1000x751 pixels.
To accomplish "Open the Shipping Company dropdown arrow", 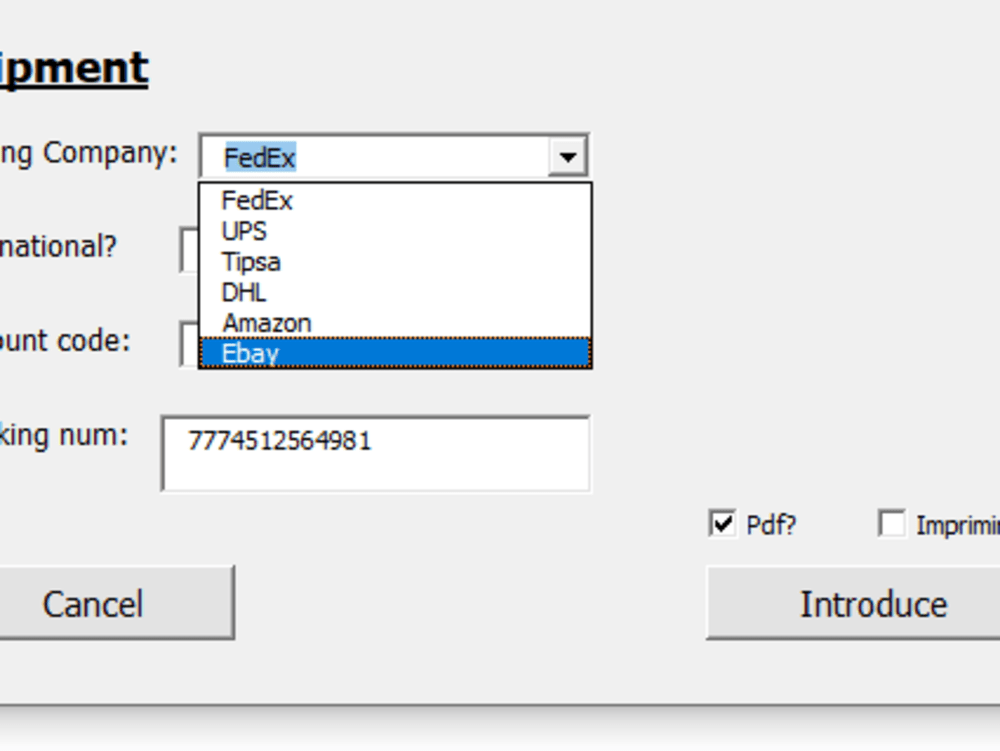I will pyautogui.click(x=568, y=156).
